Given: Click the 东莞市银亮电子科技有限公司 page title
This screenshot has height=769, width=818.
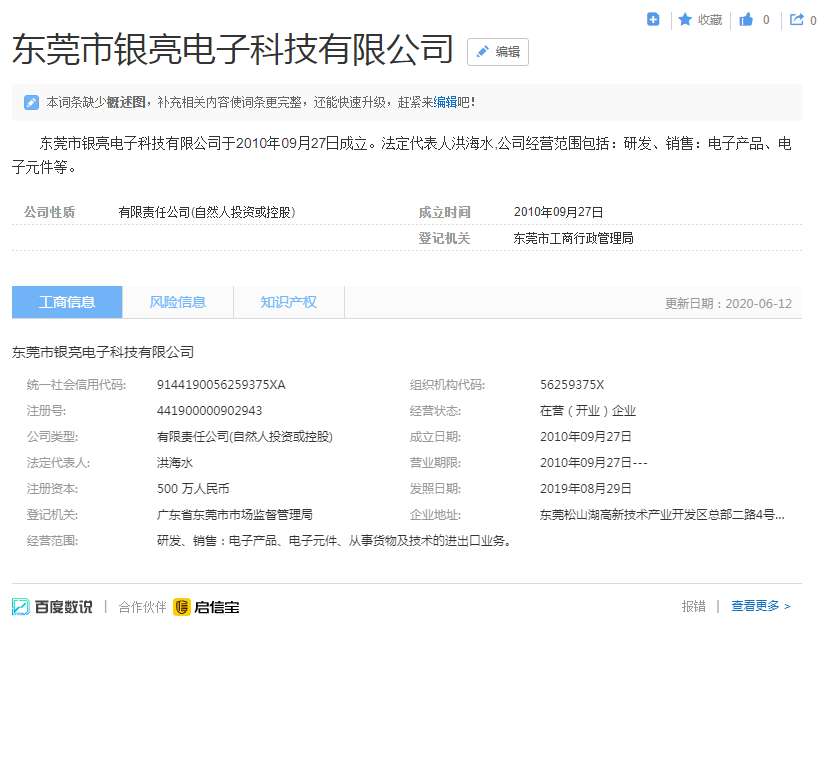Looking at the screenshot, I should pyautogui.click(x=233, y=50).
